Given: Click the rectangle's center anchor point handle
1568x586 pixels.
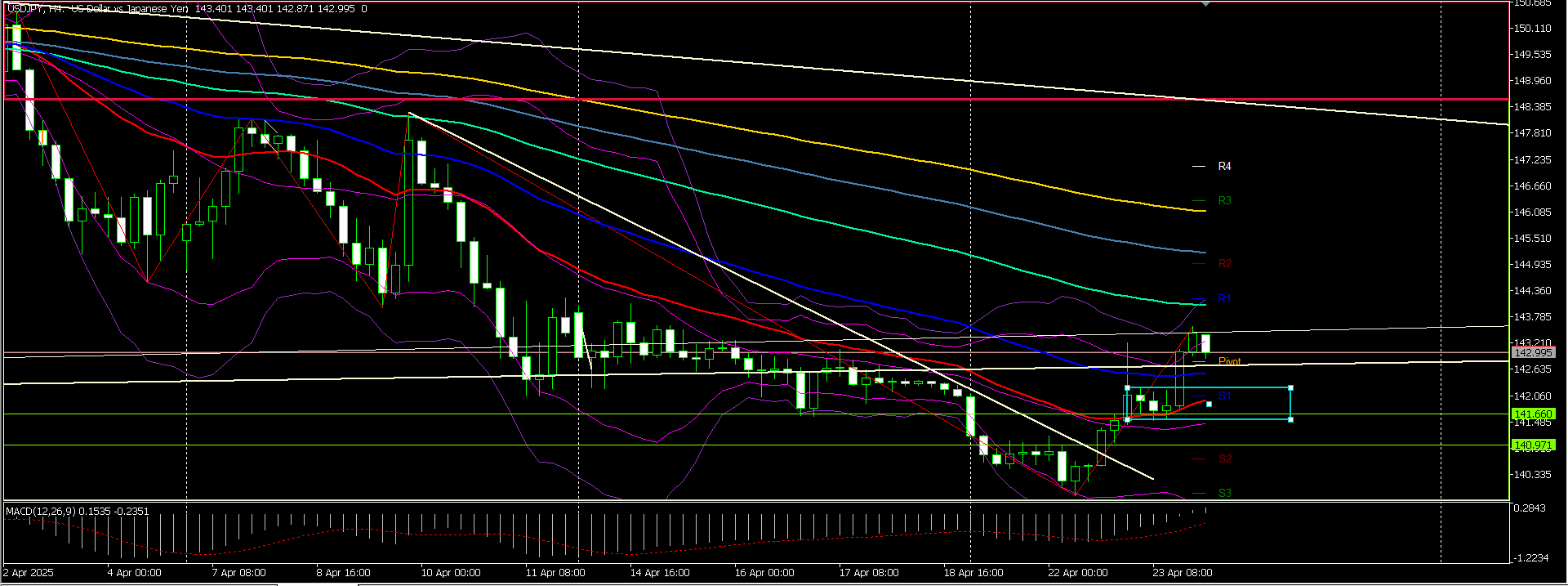Looking at the screenshot, I should click(1209, 404).
